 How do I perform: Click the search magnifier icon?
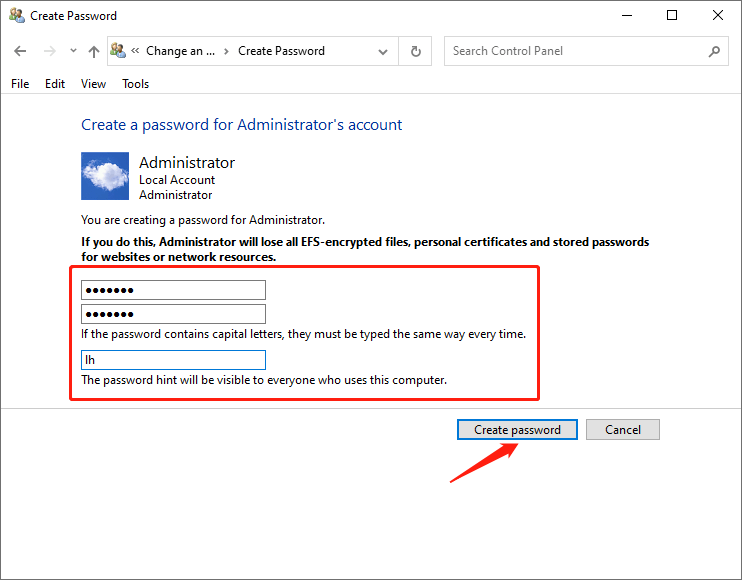pos(714,51)
